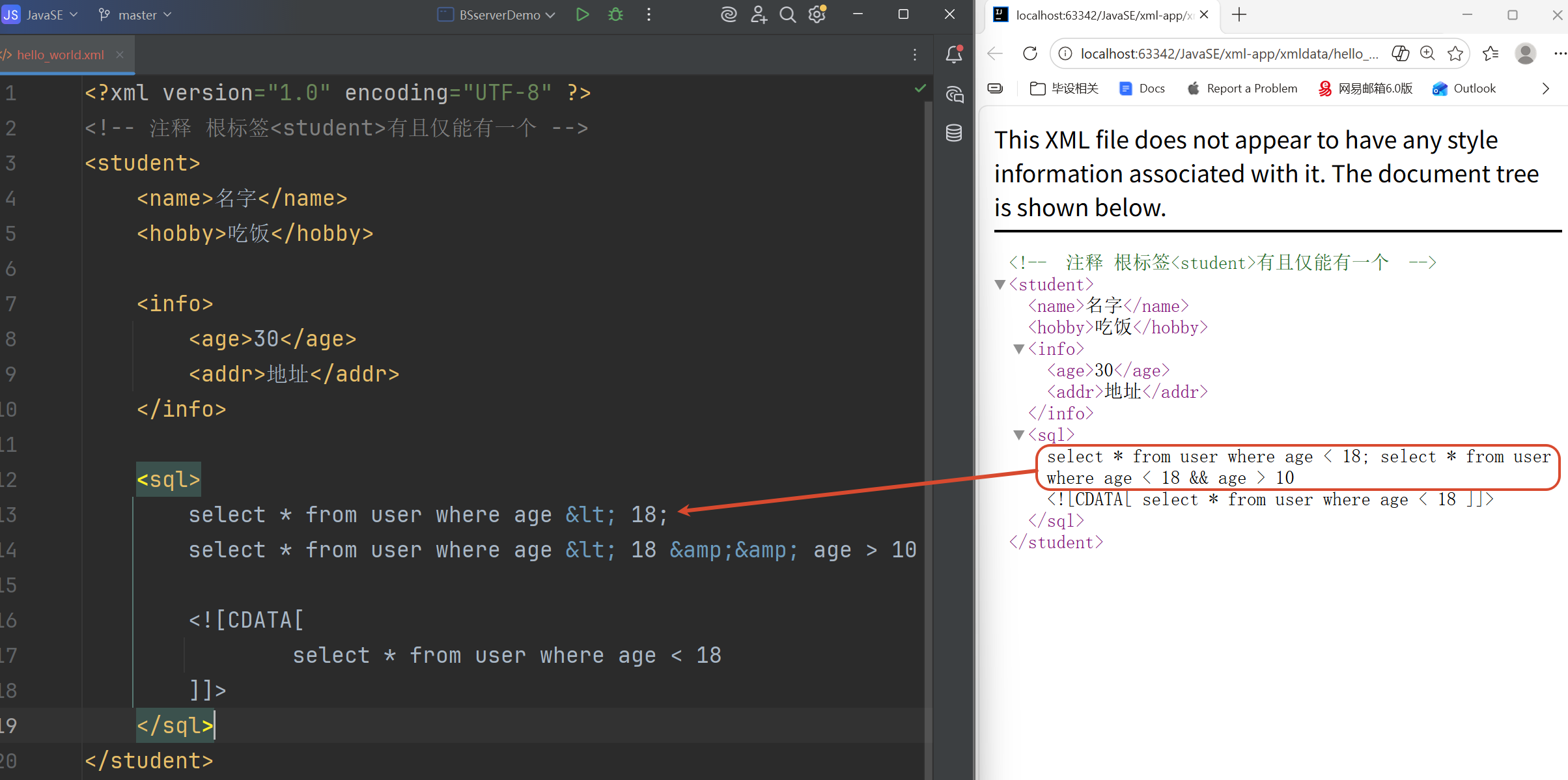
Task: Open the Database tool window icon
Action: point(954,133)
